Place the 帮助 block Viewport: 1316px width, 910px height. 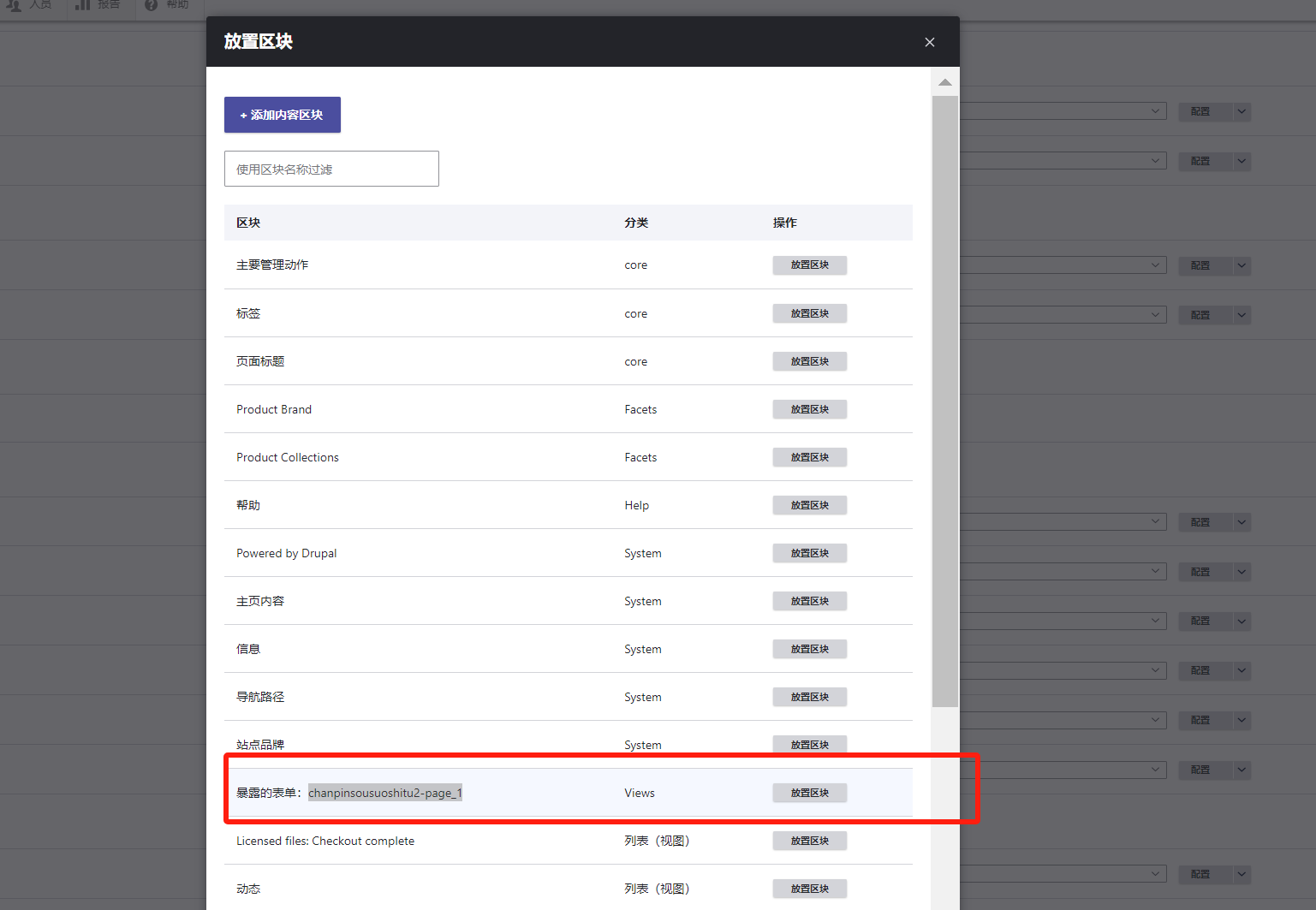(810, 505)
